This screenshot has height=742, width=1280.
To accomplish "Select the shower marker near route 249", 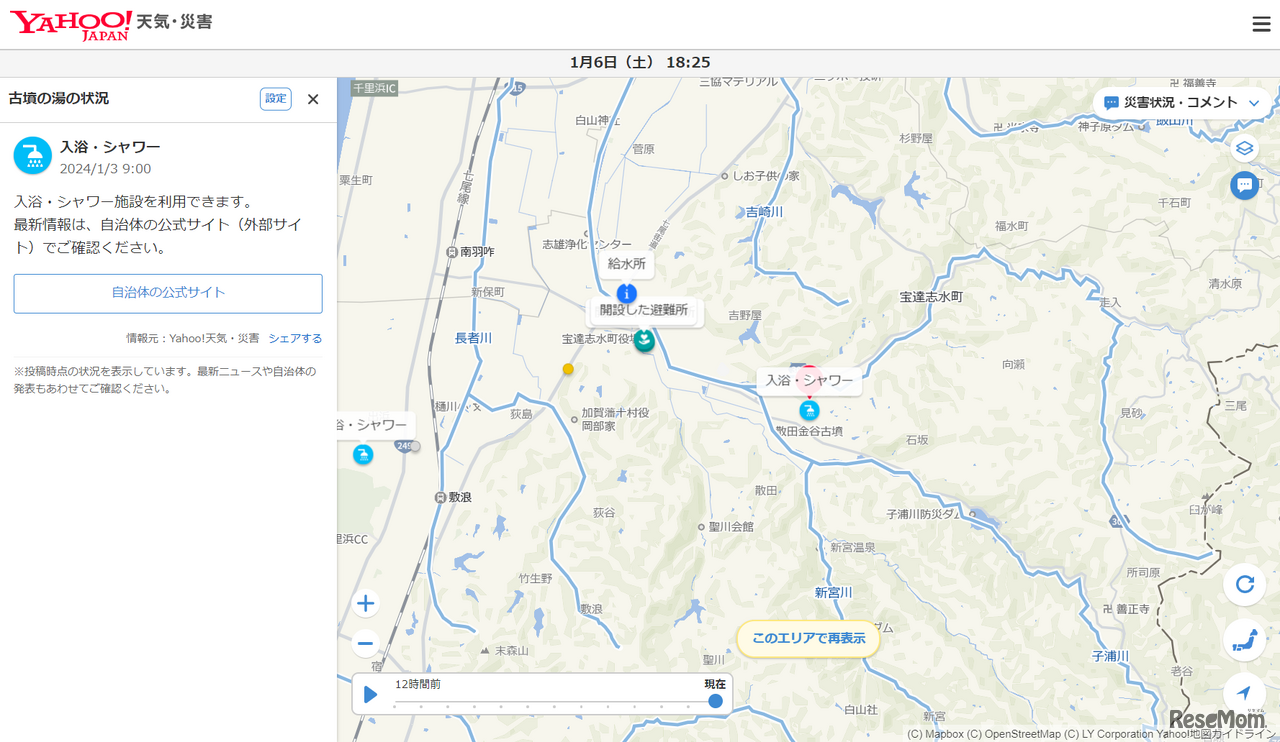I will coord(363,455).
